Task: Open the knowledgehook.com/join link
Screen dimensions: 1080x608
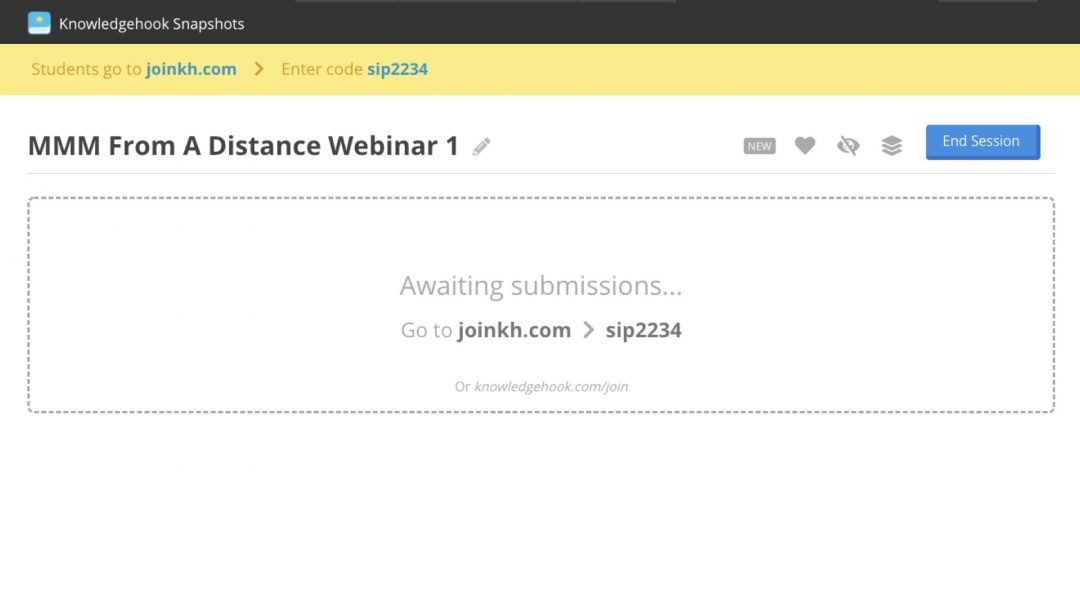Action: (x=551, y=386)
